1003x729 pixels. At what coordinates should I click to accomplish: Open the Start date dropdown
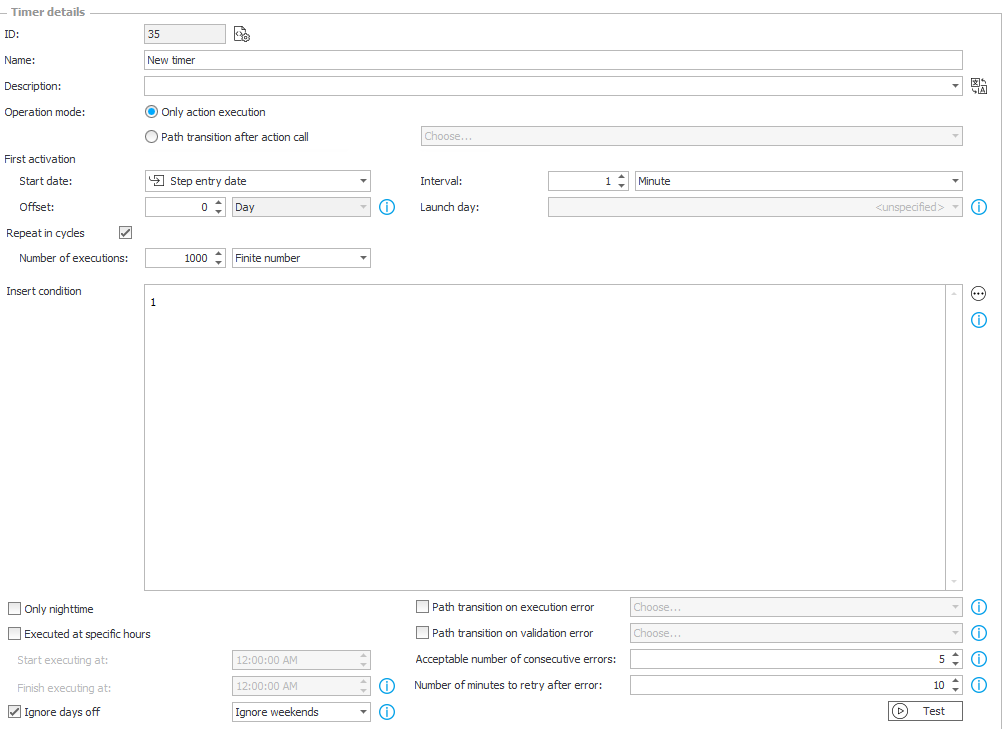pyautogui.click(x=258, y=181)
